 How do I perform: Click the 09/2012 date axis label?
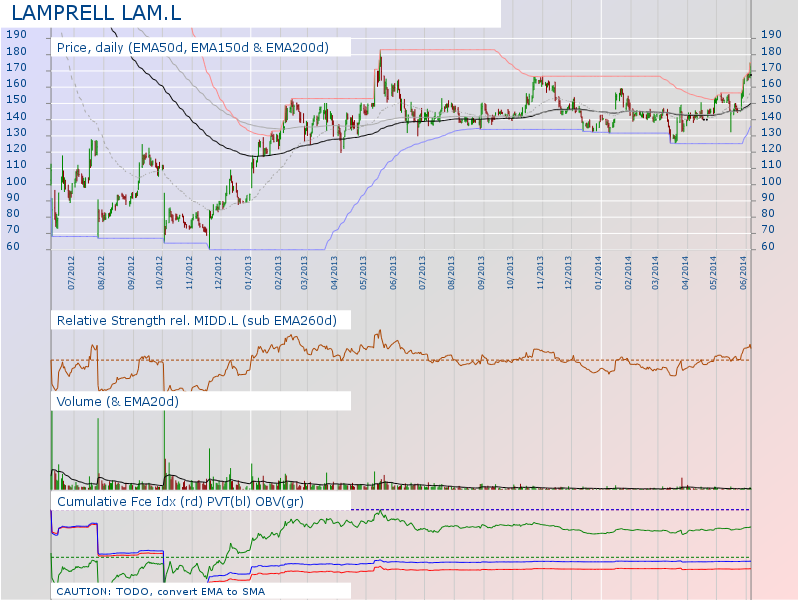131,273
